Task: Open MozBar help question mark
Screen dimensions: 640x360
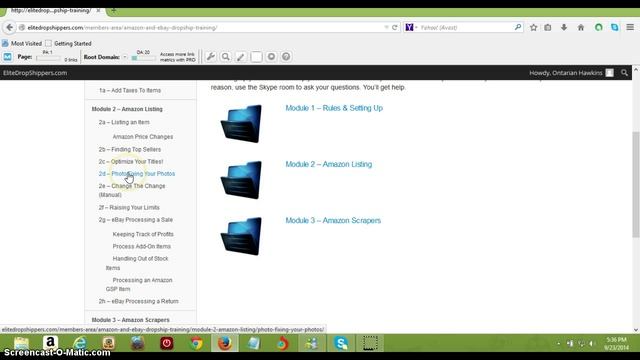Action: click(286, 57)
